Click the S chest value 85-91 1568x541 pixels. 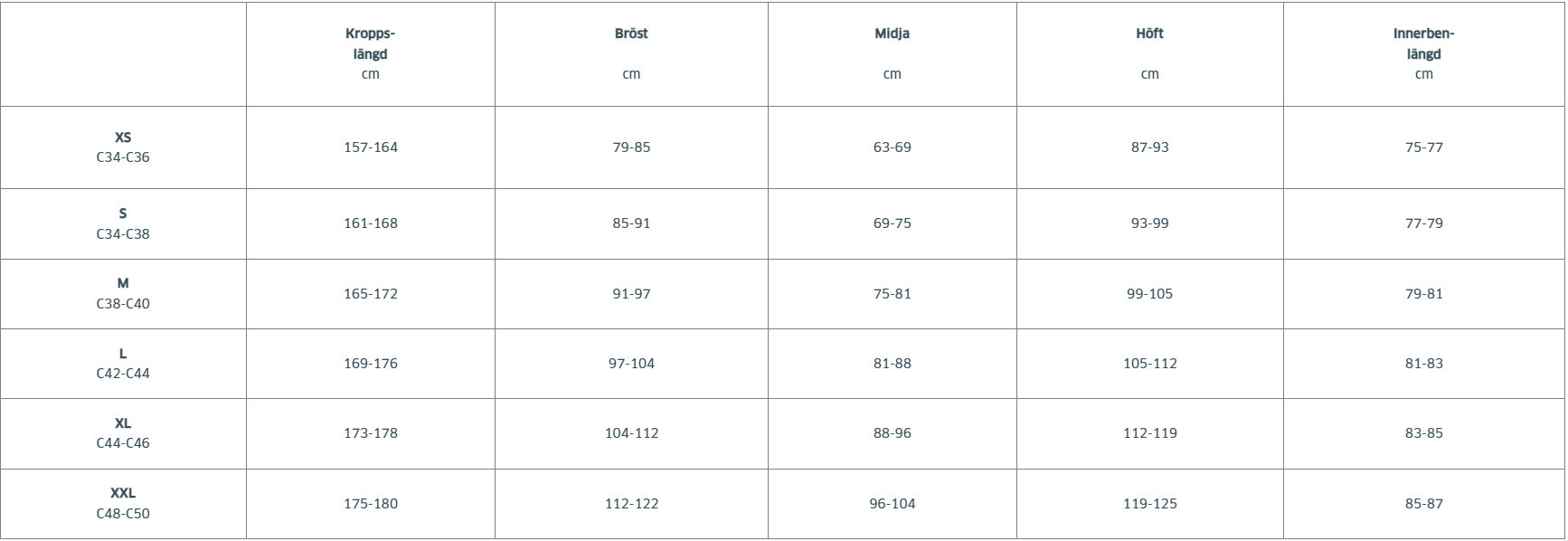pos(631,223)
